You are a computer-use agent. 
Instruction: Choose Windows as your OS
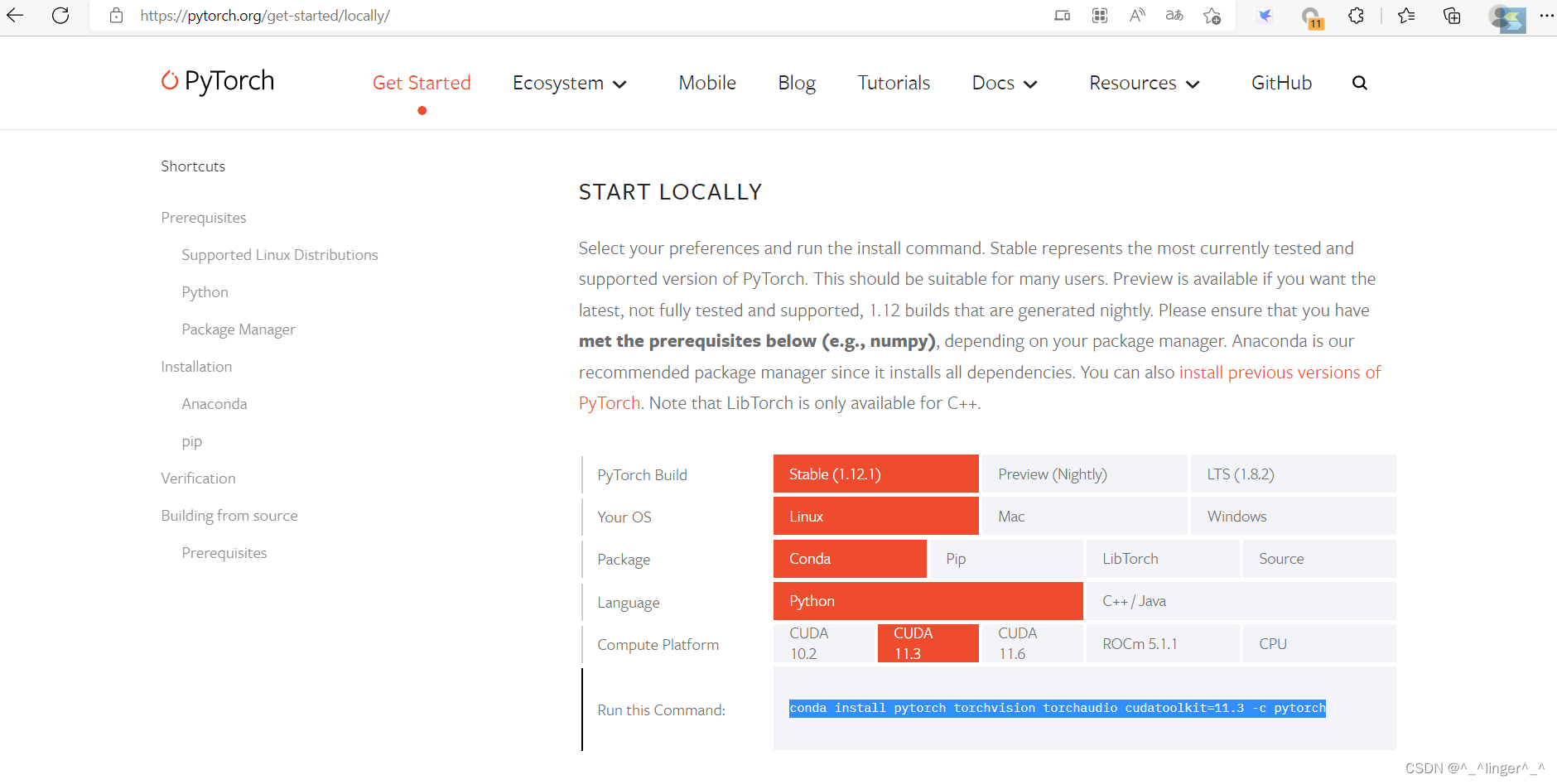coord(1293,516)
